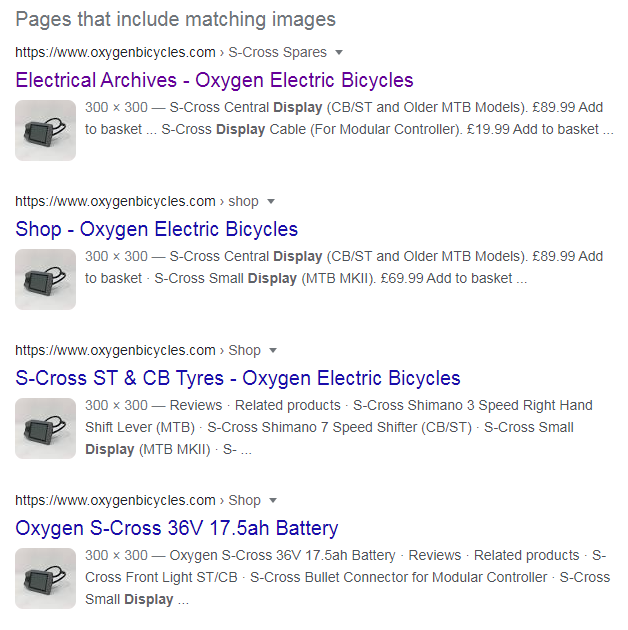Expand the dropdown arrow of the Tyres result URL
The width and height of the screenshot is (628, 630).
(274, 351)
